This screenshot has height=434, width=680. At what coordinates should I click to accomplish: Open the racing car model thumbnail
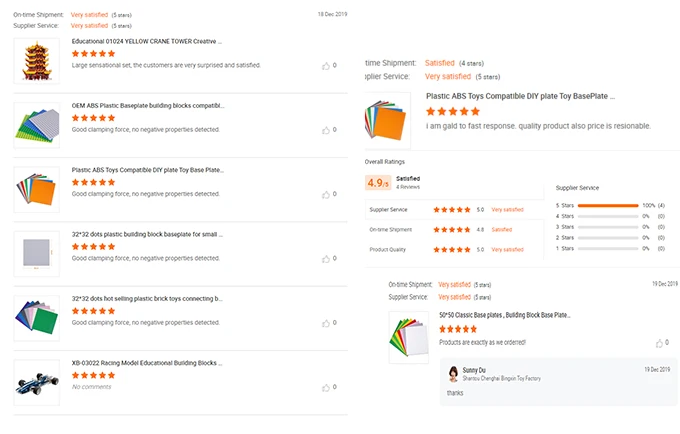point(37,381)
